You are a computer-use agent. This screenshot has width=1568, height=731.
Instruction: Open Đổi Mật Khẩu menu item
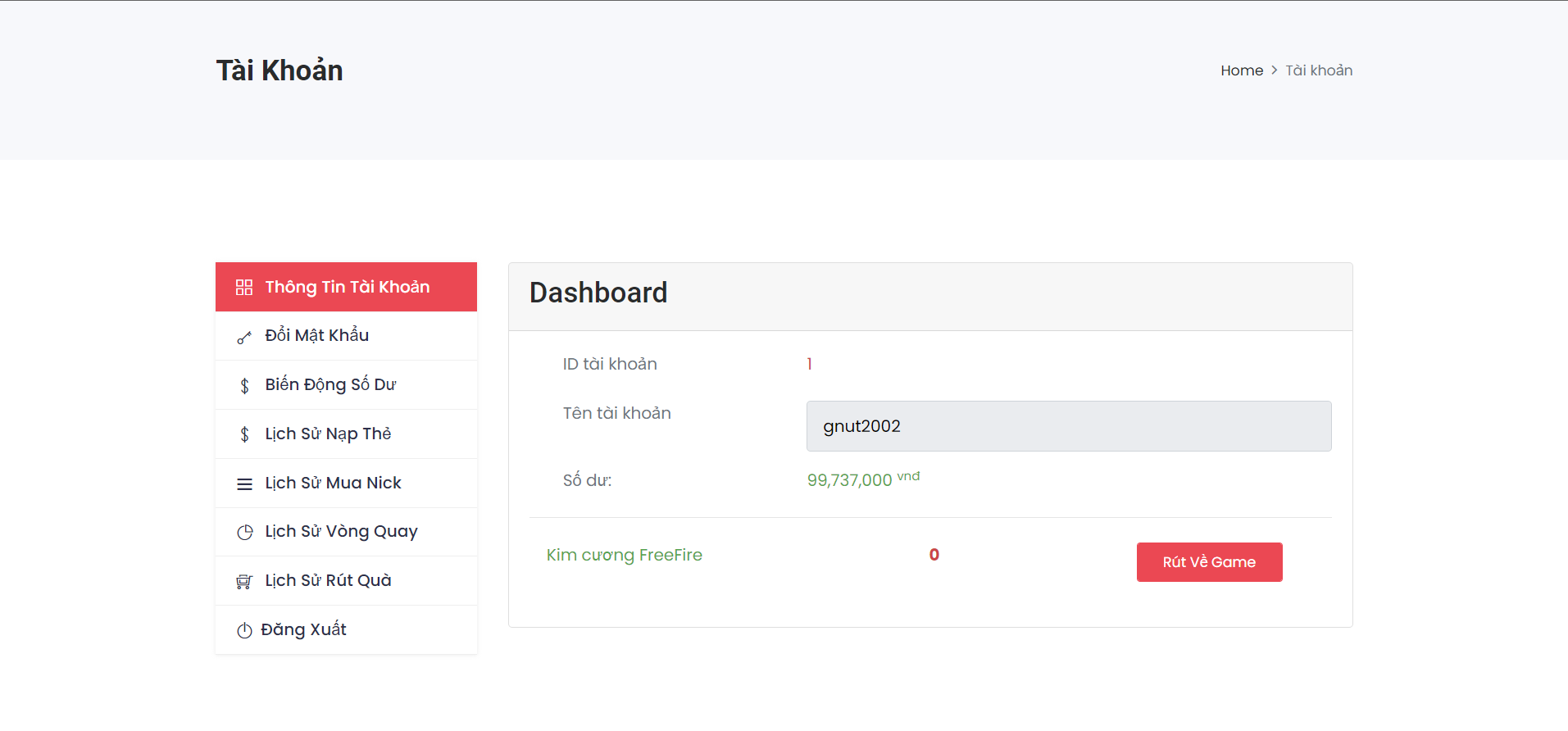click(346, 336)
